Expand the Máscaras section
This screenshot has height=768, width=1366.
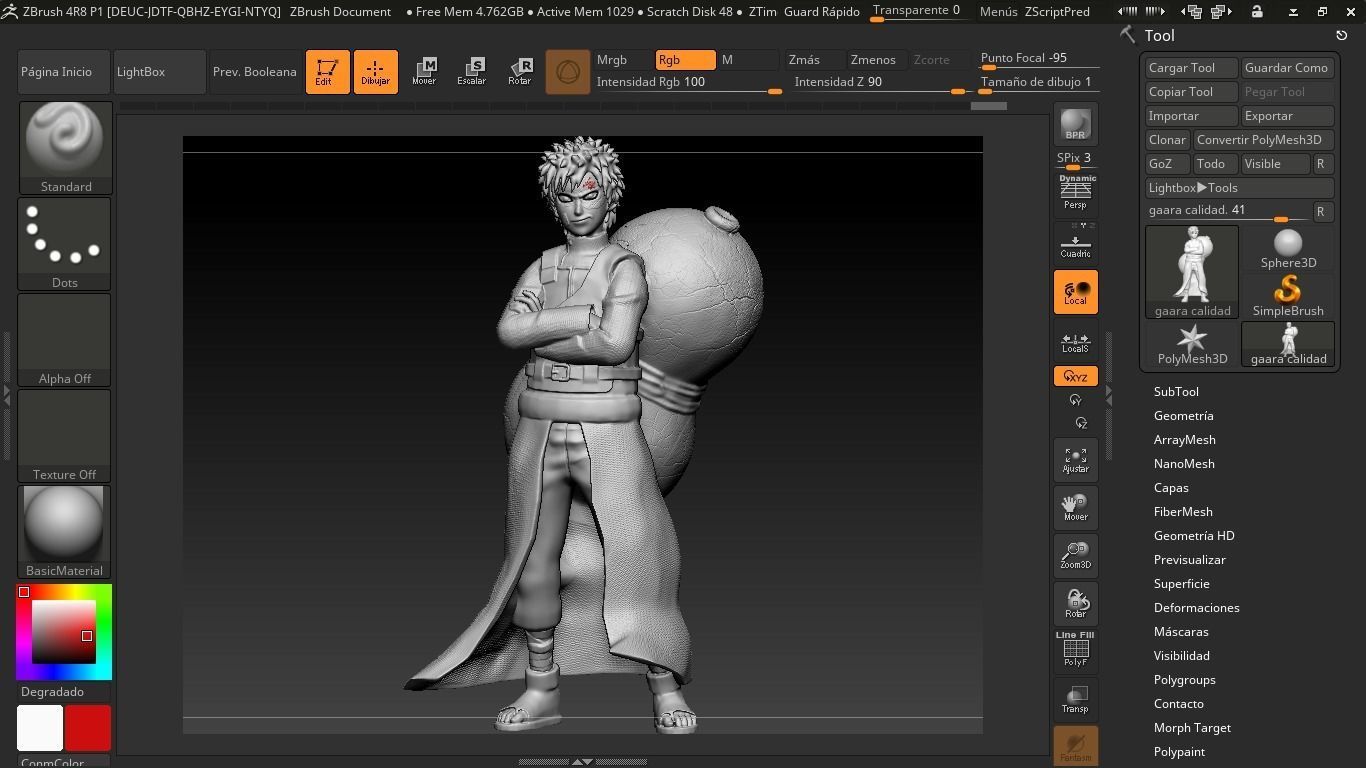tap(1181, 632)
